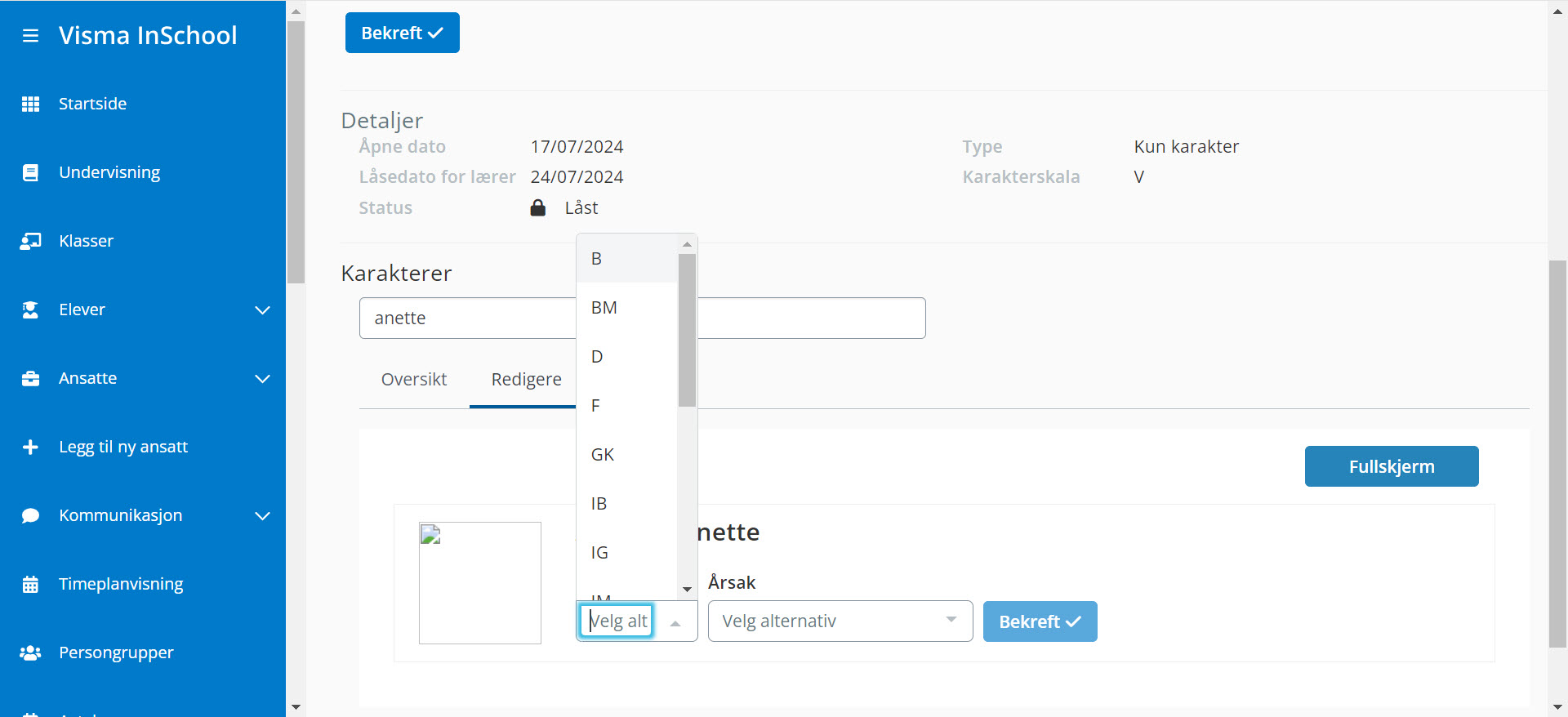Click the Kommunikasjon speech bubble icon

30,516
